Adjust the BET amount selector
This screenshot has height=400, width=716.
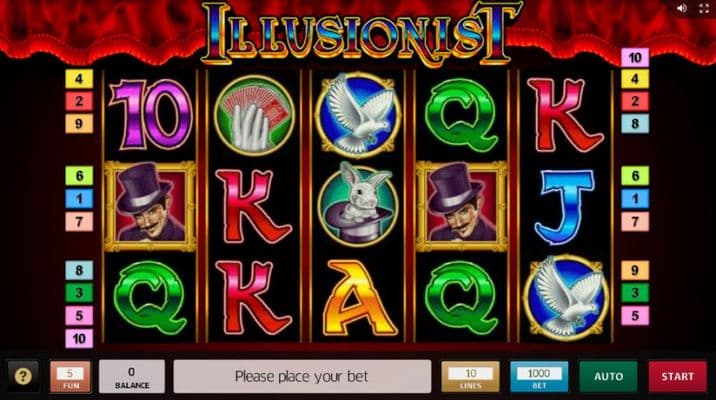click(539, 377)
